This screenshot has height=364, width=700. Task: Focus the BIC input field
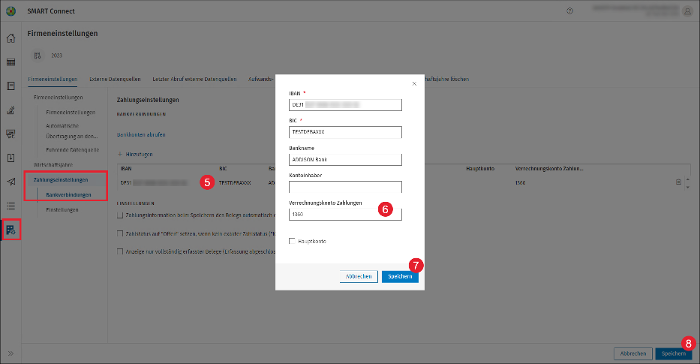(x=345, y=132)
